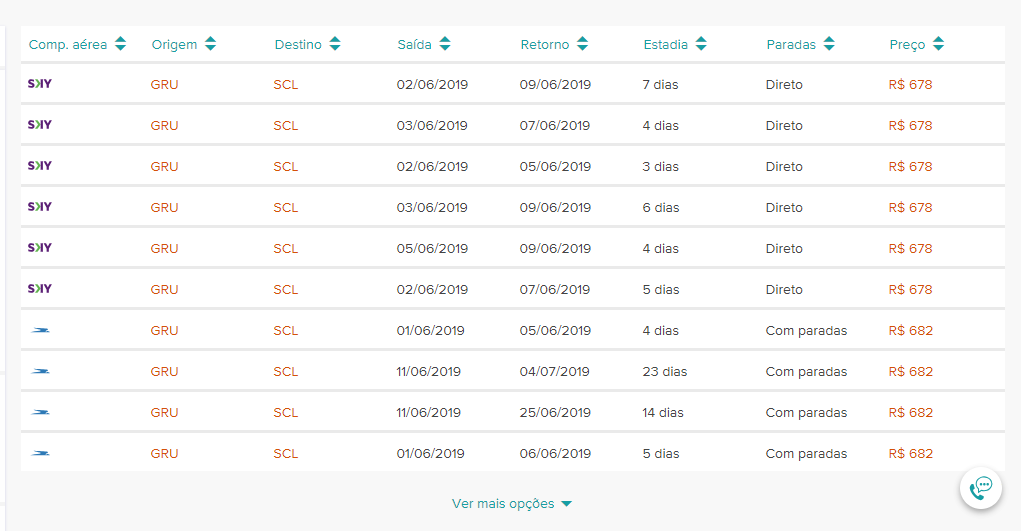Select the 14 dias flight row

tap(512, 412)
